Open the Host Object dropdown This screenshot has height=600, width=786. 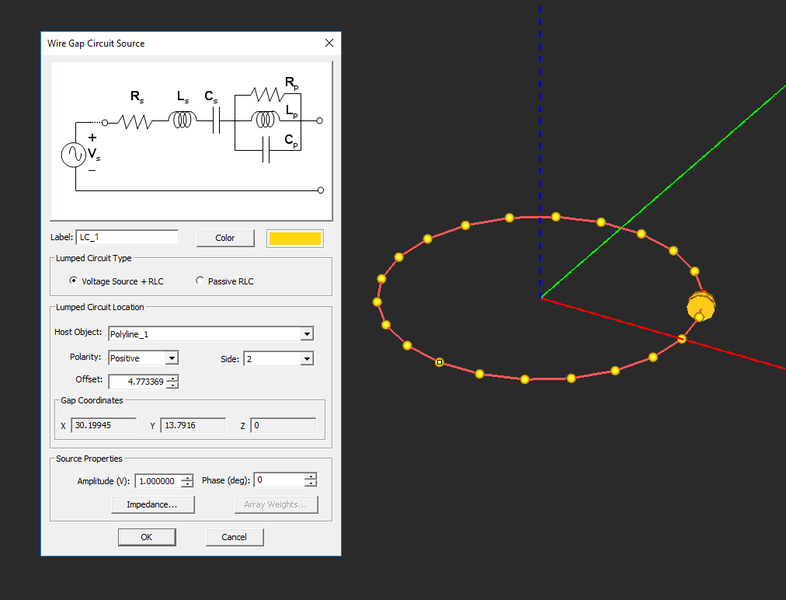[x=306, y=334]
